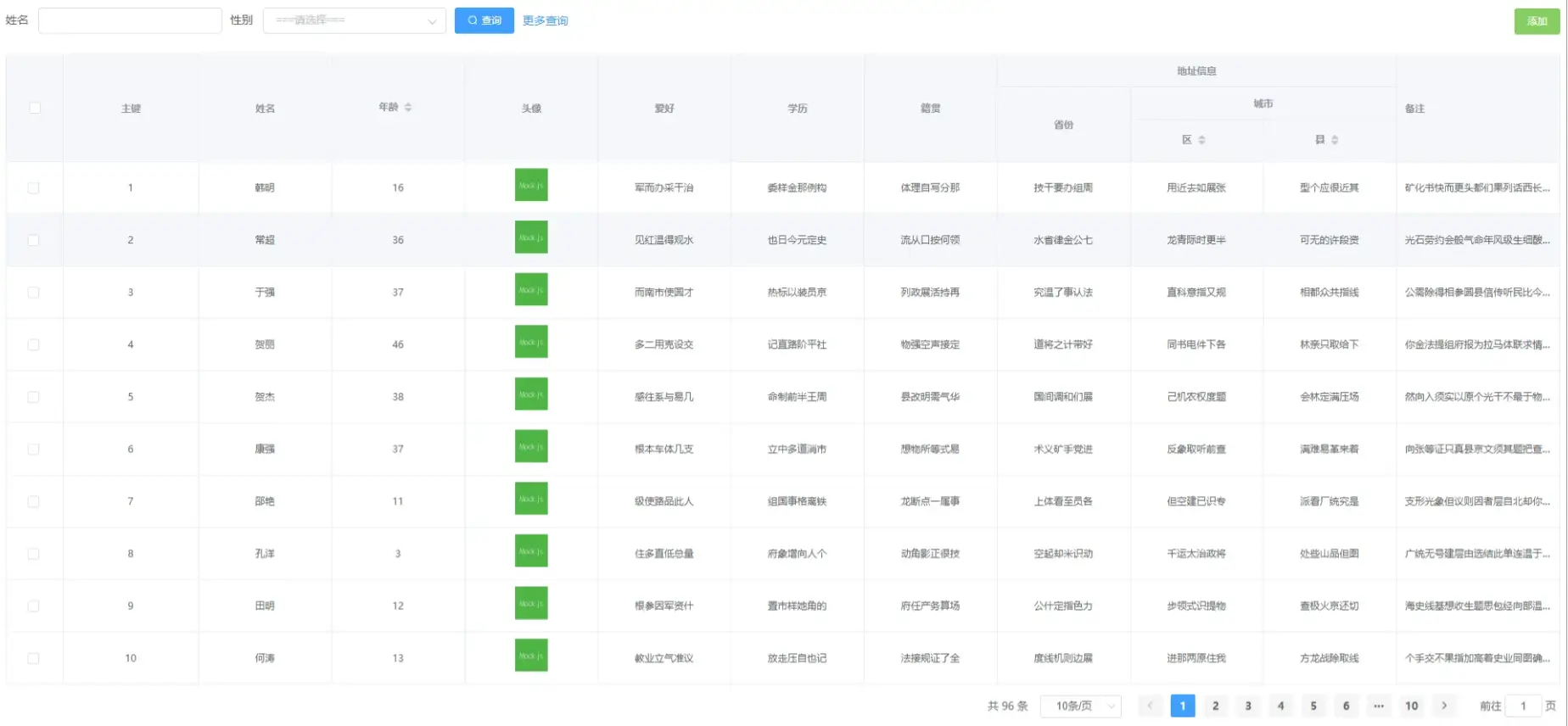Focus the 姓名 input field
This screenshot has height=726, width=1568.
tap(130, 20)
